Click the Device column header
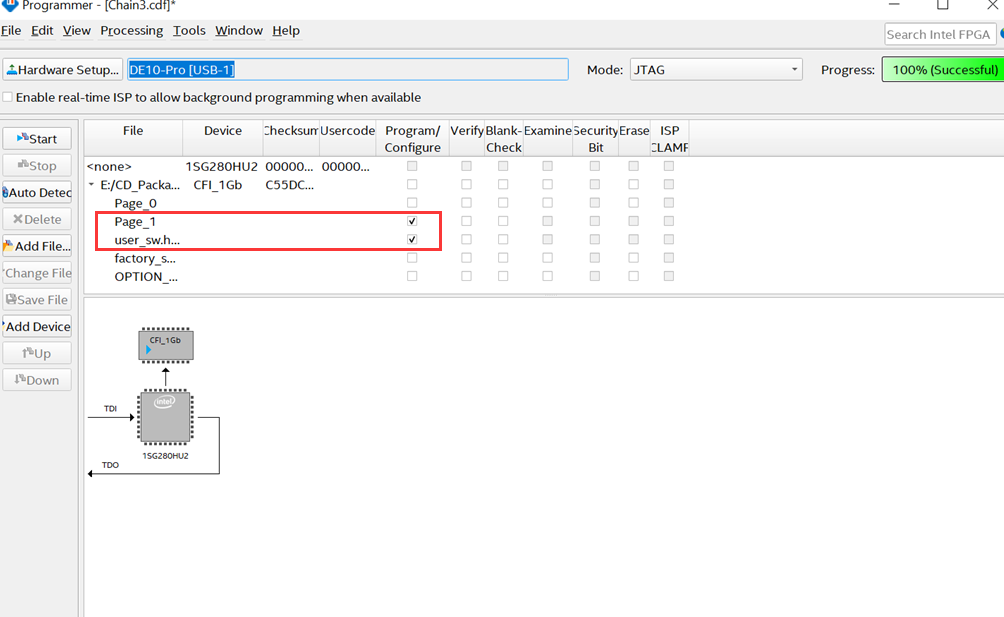Image resolution: width=1004 pixels, height=617 pixels. coord(223,138)
